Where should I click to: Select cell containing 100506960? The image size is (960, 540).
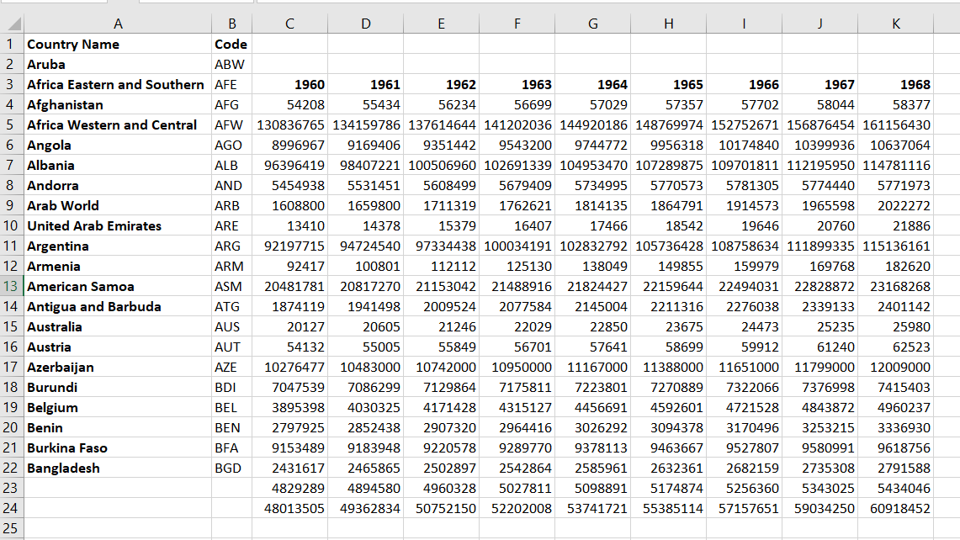click(x=441, y=165)
